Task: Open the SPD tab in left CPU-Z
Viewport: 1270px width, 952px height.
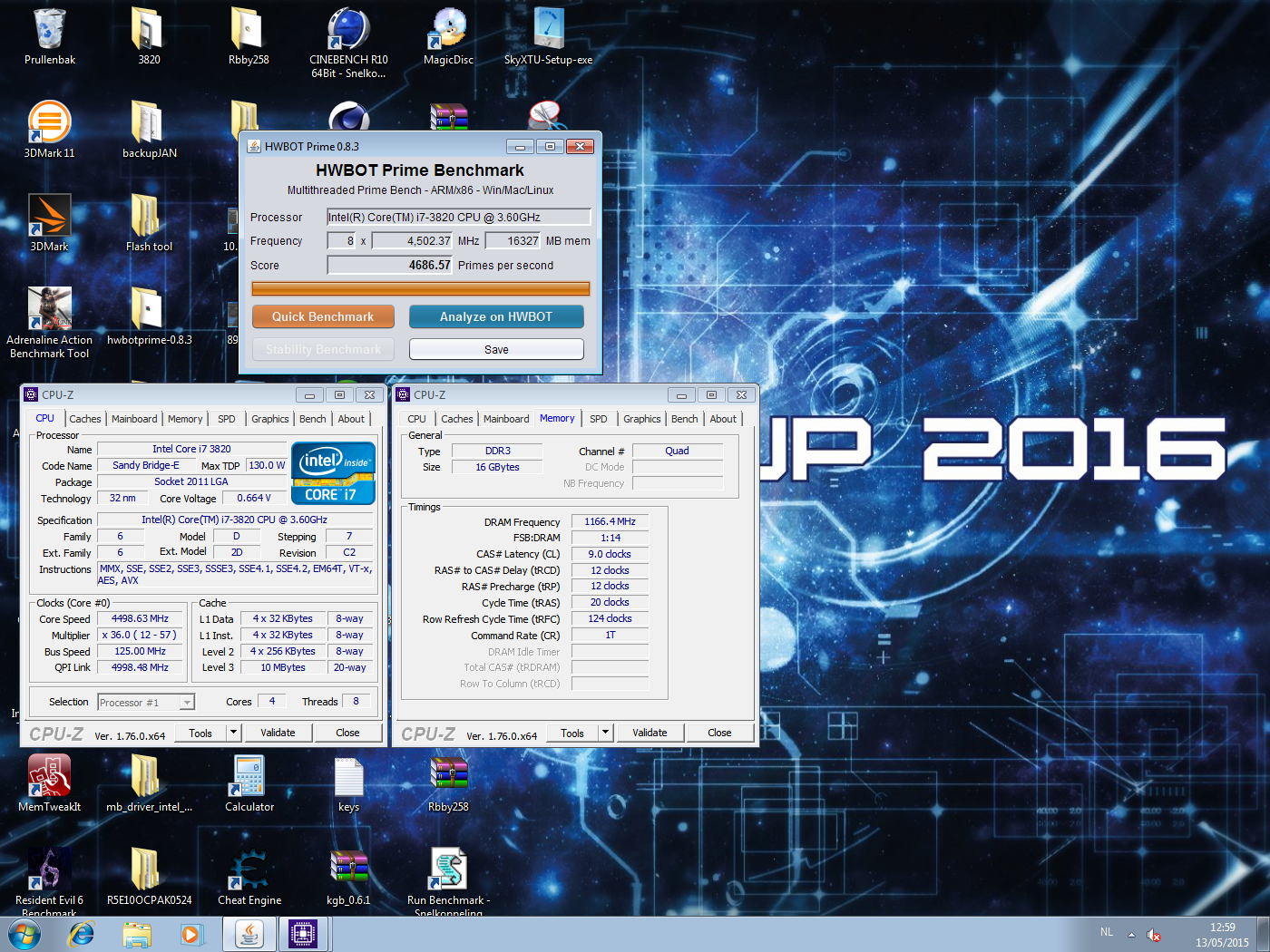Action: (x=227, y=419)
